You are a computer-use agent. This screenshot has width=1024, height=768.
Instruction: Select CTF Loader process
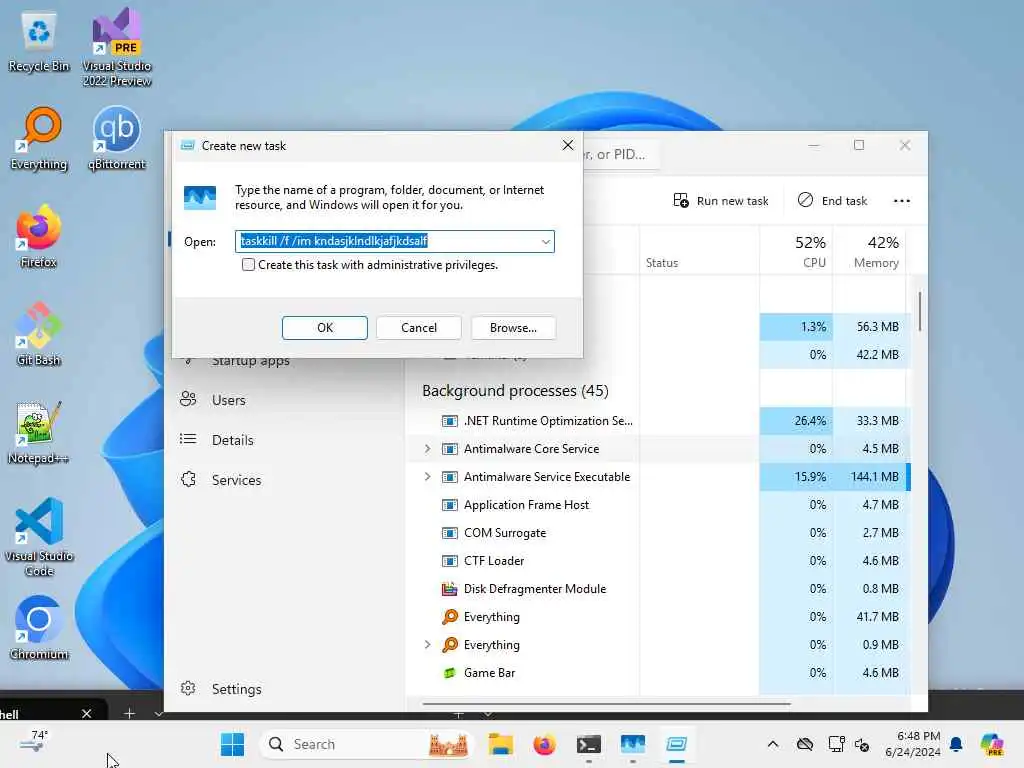[x=494, y=561]
